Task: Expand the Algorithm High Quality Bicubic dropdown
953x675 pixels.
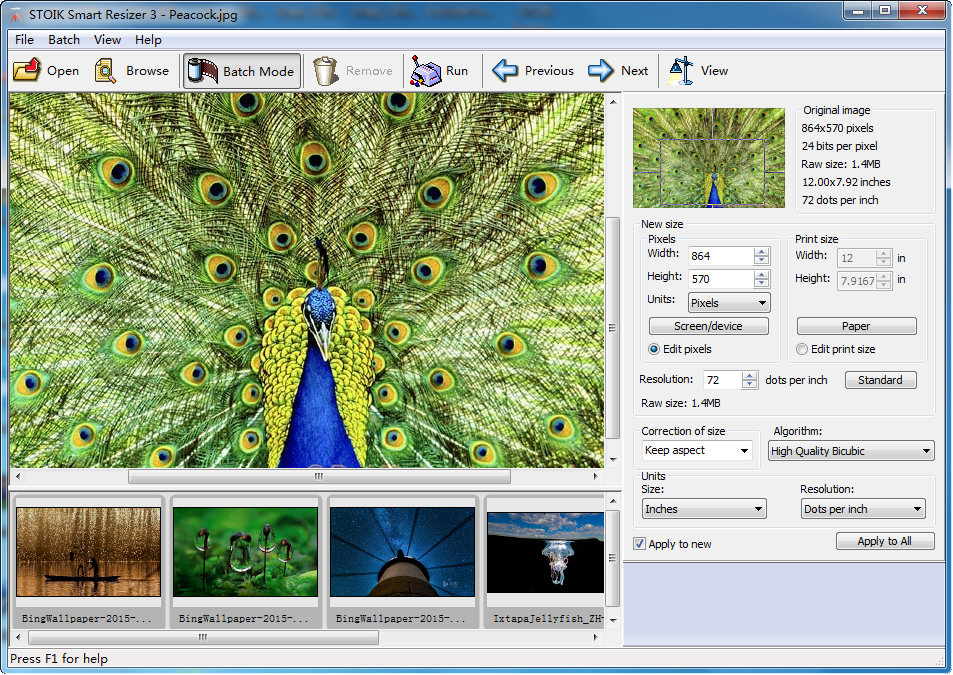Action: [851, 451]
